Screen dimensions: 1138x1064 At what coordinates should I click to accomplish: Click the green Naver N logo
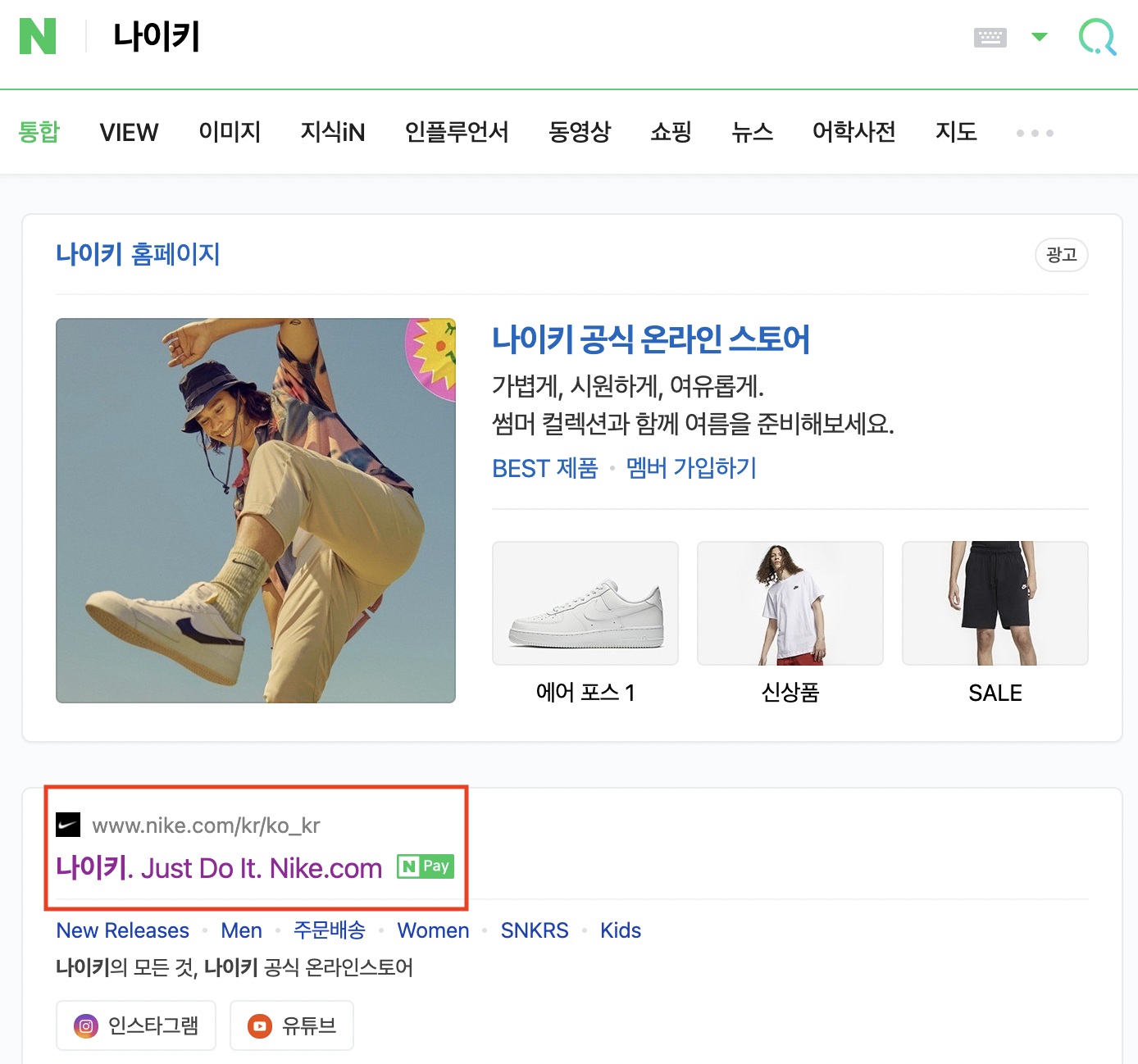coord(38,36)
